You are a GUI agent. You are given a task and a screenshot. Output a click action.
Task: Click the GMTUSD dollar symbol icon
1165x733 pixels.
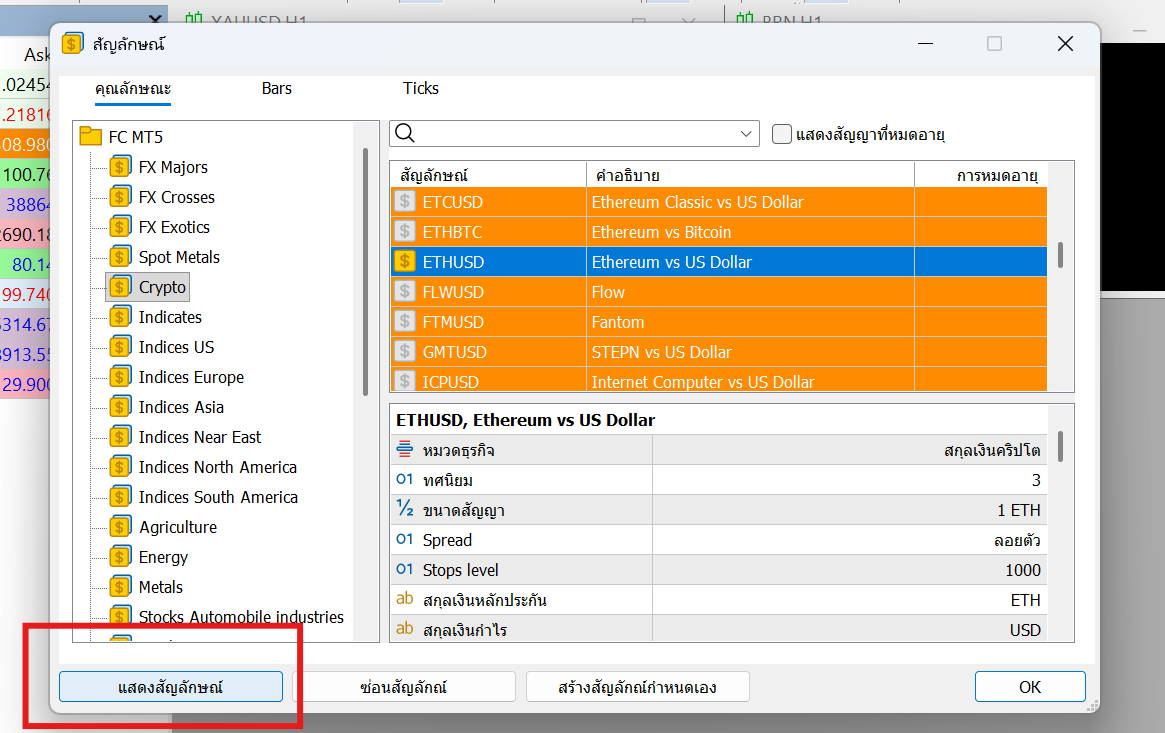tap(405, 351)
